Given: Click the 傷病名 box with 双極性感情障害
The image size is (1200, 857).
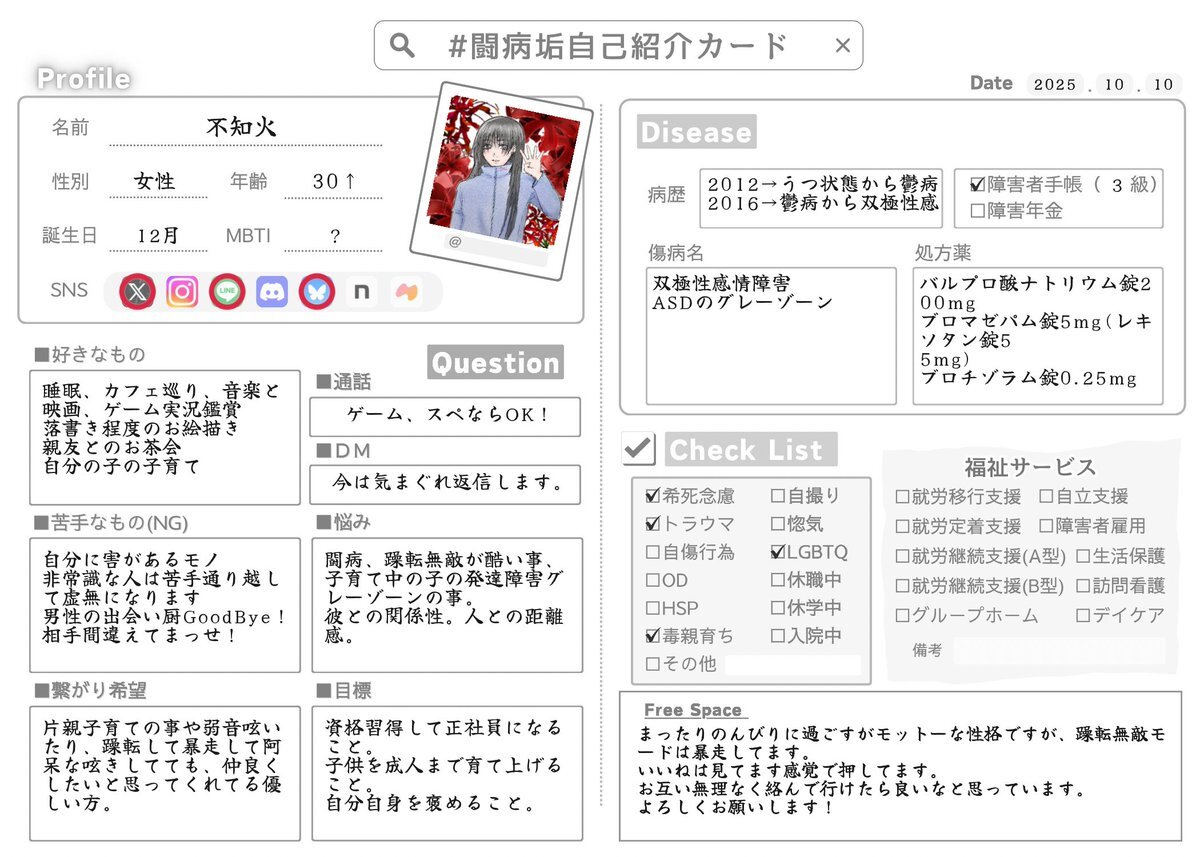Looking at the screenshot, I should coord(771,335).
